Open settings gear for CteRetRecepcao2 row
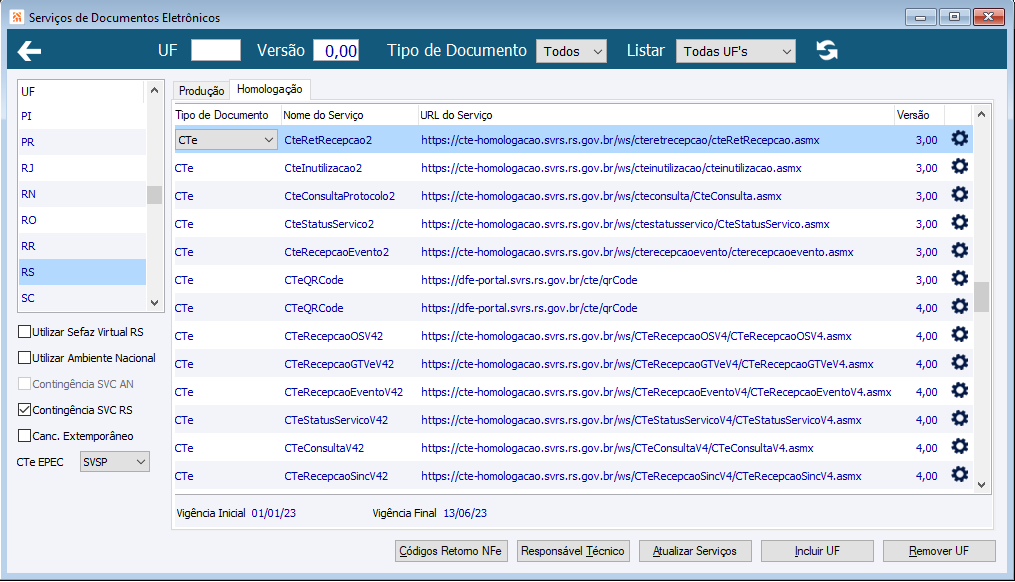1015x582 pixels. tap(959, 139)
